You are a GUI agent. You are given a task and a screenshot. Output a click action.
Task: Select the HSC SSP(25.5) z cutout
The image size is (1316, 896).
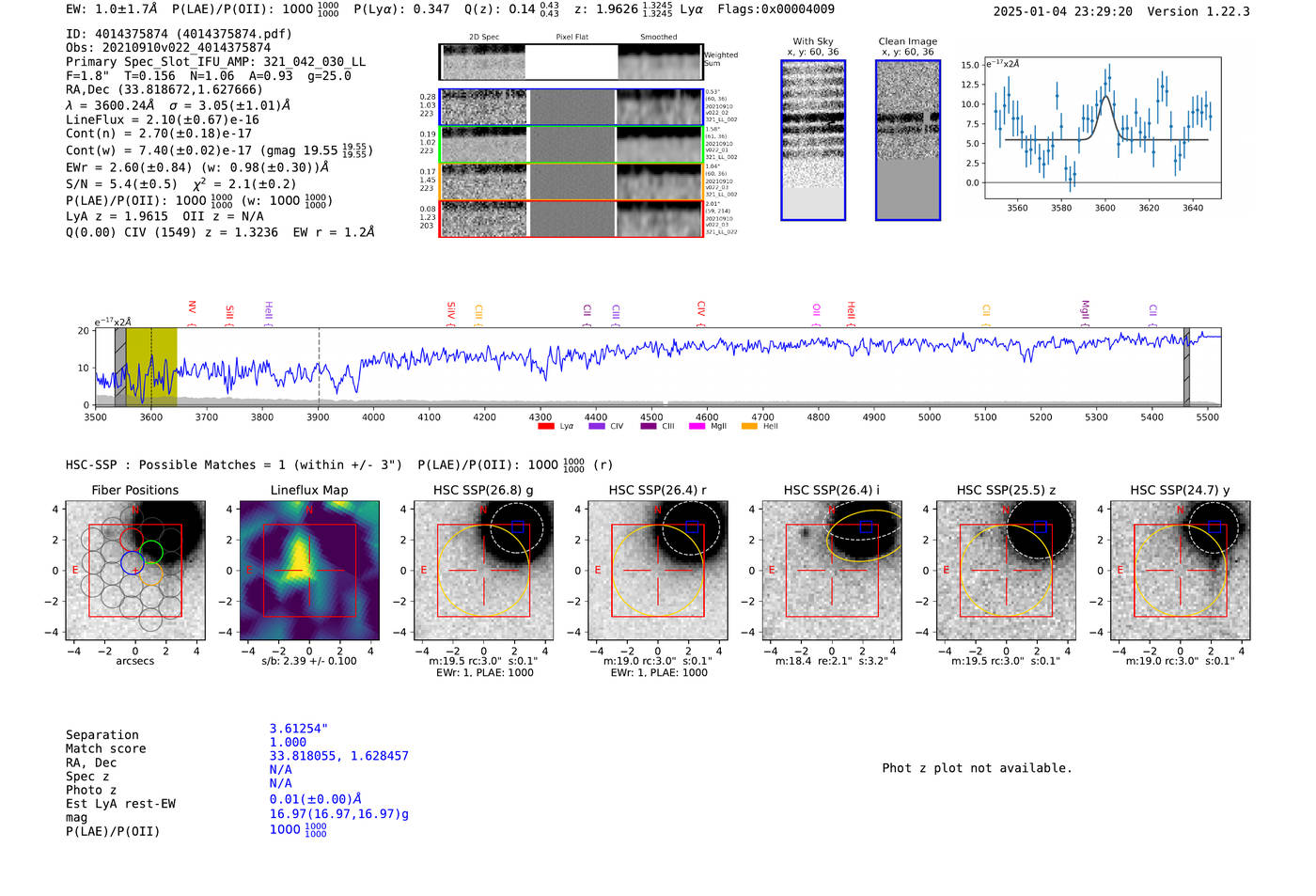pos(1006,571)
